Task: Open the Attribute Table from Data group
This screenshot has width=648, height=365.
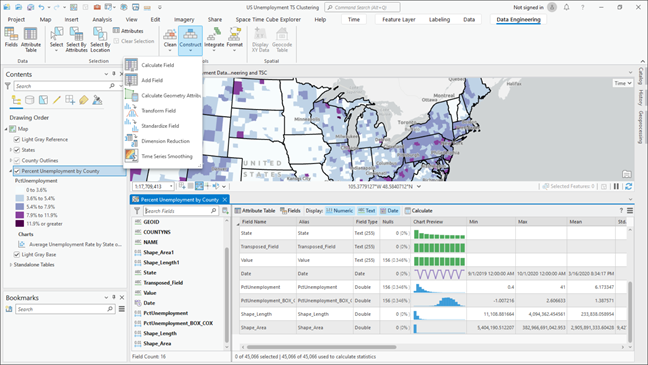Action: pos(31,40)
